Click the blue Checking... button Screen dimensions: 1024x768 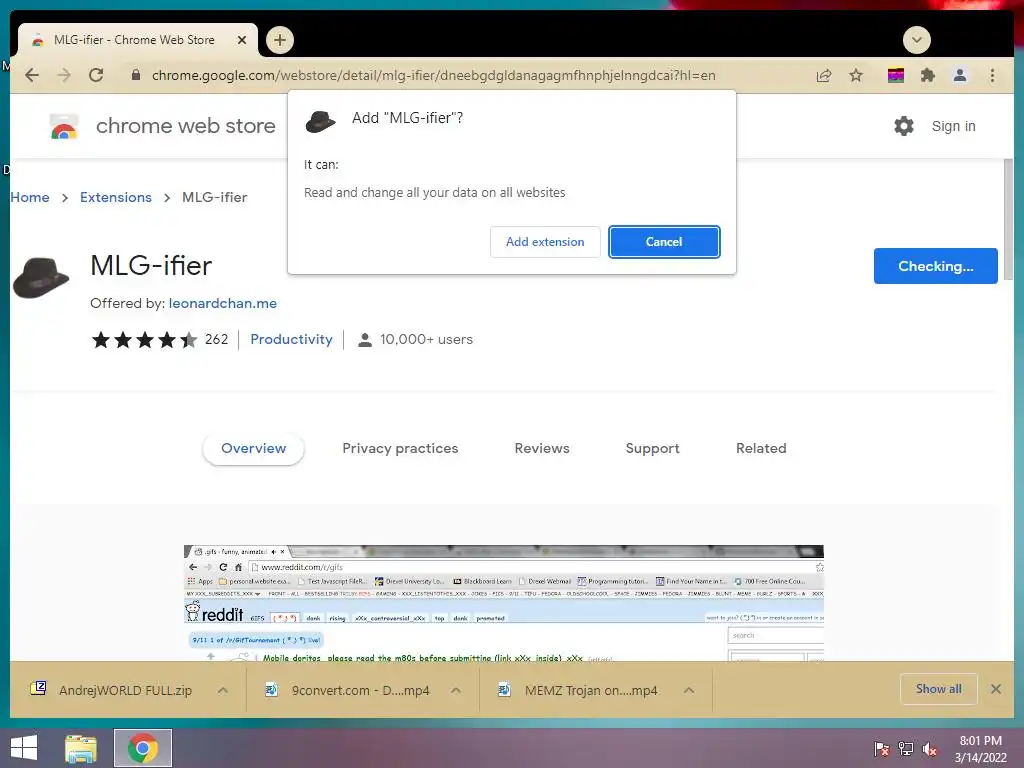935,266
